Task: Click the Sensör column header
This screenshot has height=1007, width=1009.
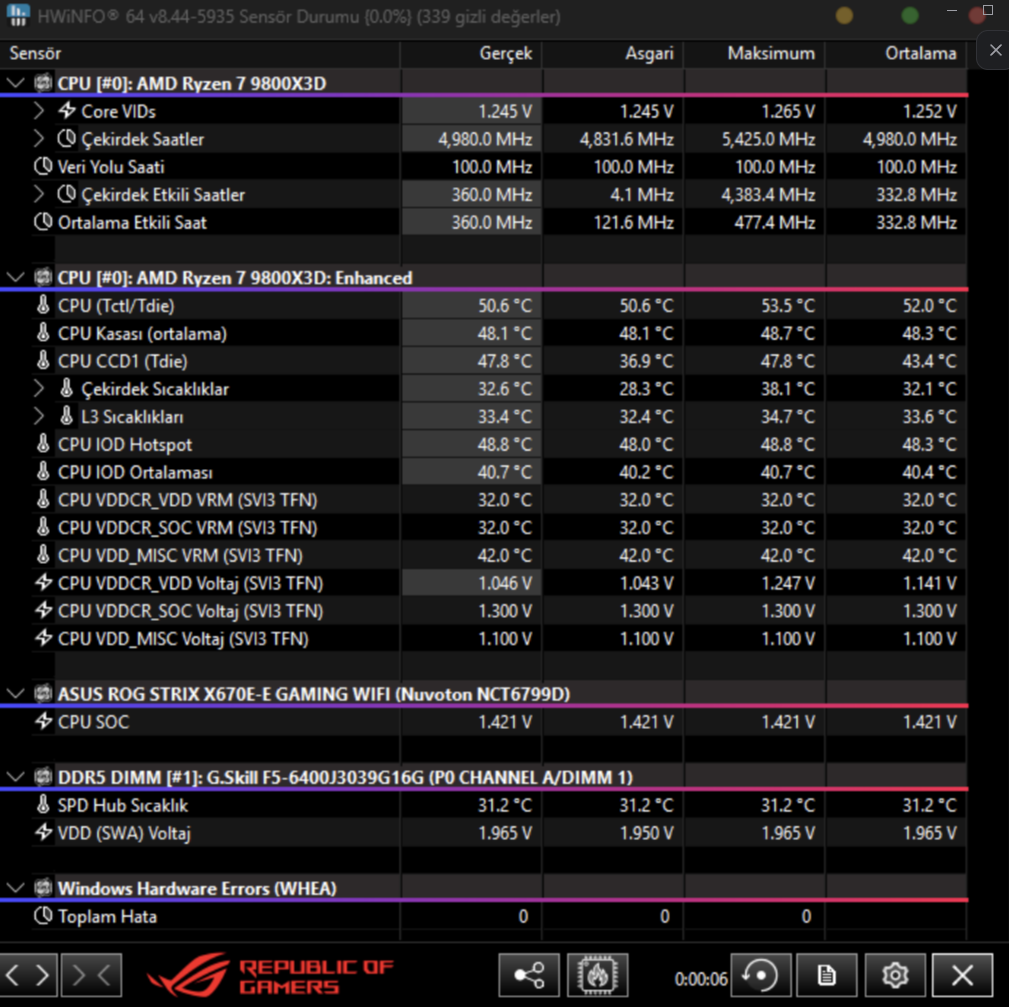Action: click(x=199, y=53)
